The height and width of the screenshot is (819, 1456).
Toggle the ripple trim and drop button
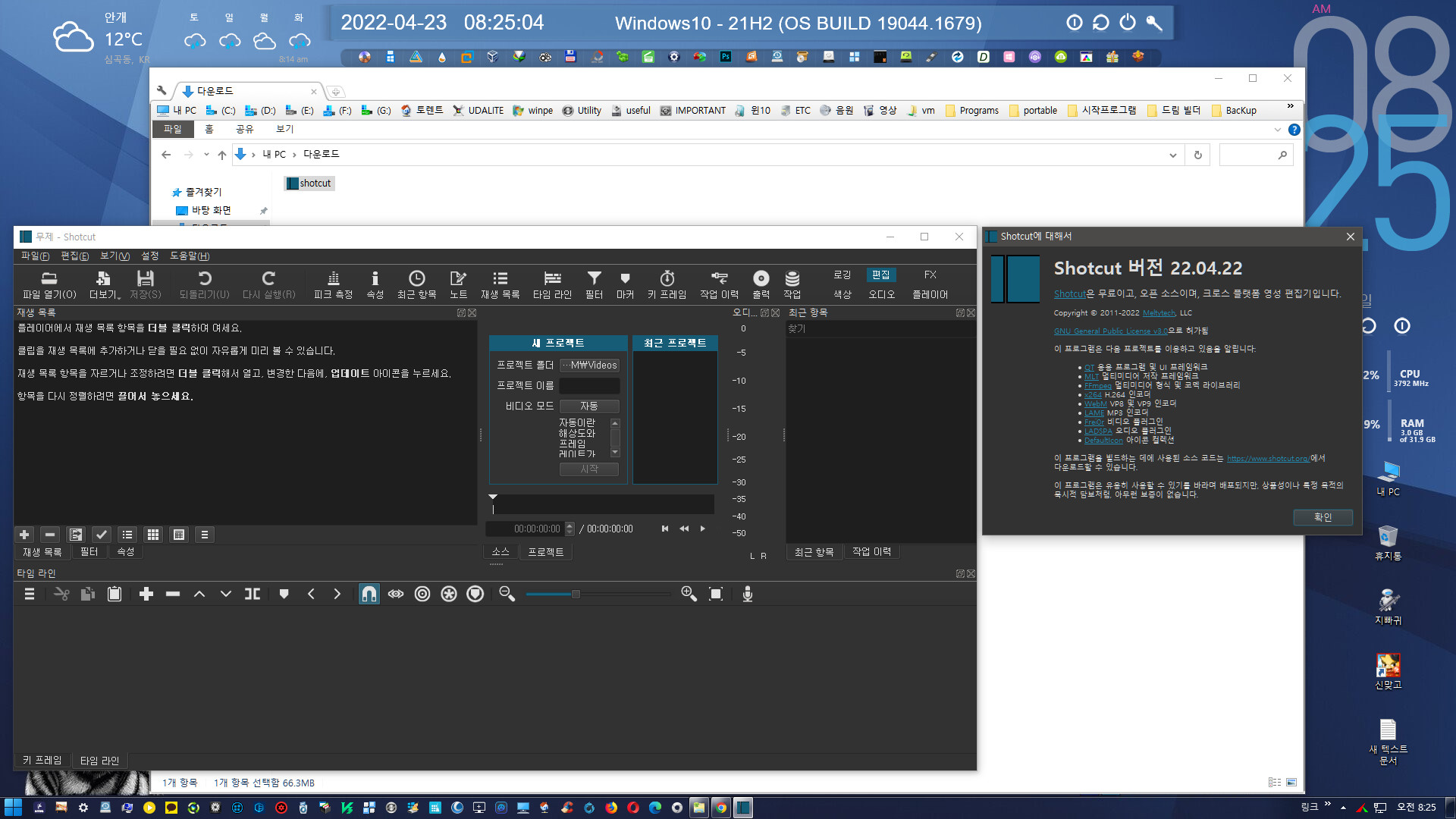point(422,594)
